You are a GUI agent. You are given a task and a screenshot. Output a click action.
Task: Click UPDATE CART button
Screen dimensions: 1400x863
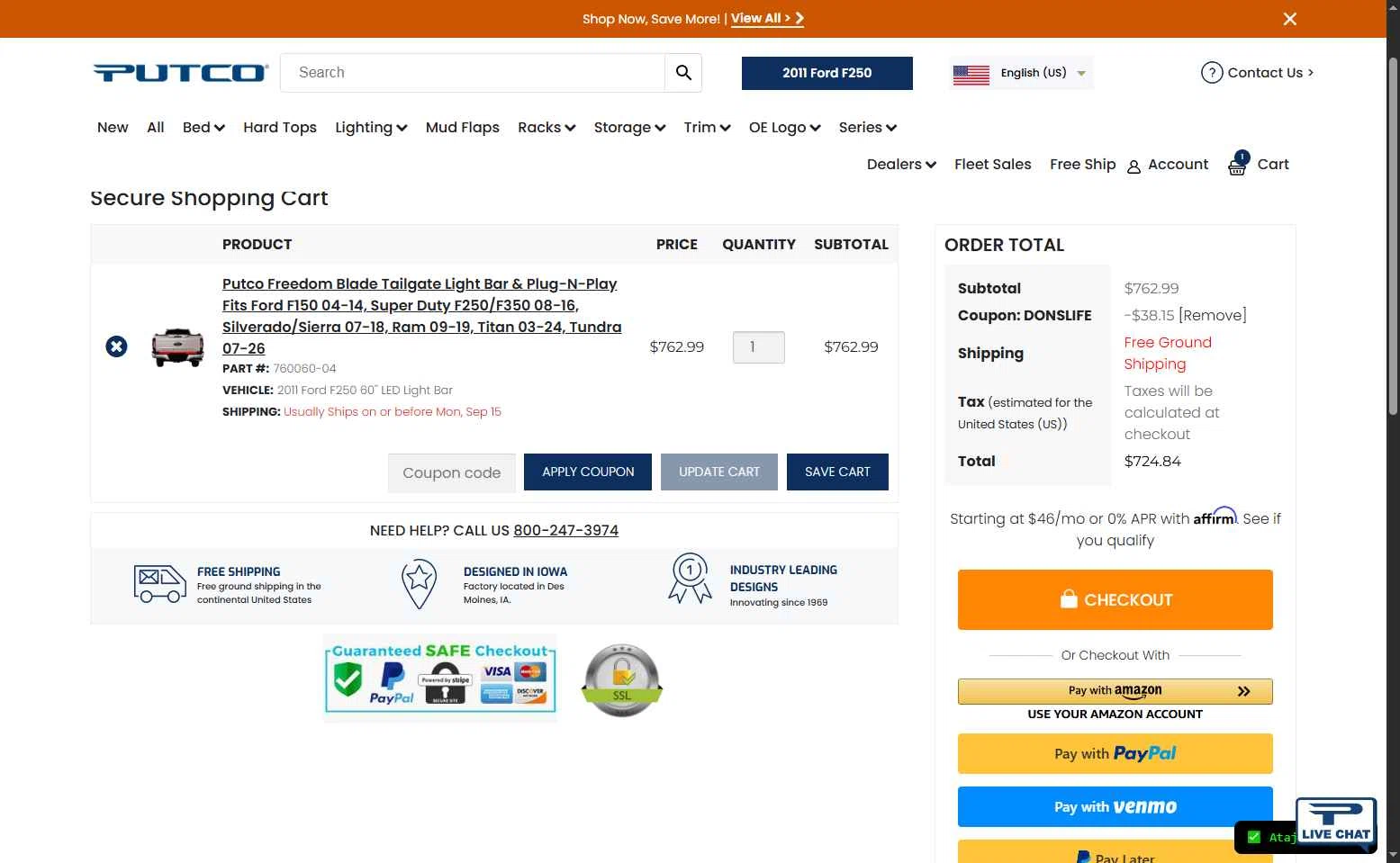coord(719,472)
